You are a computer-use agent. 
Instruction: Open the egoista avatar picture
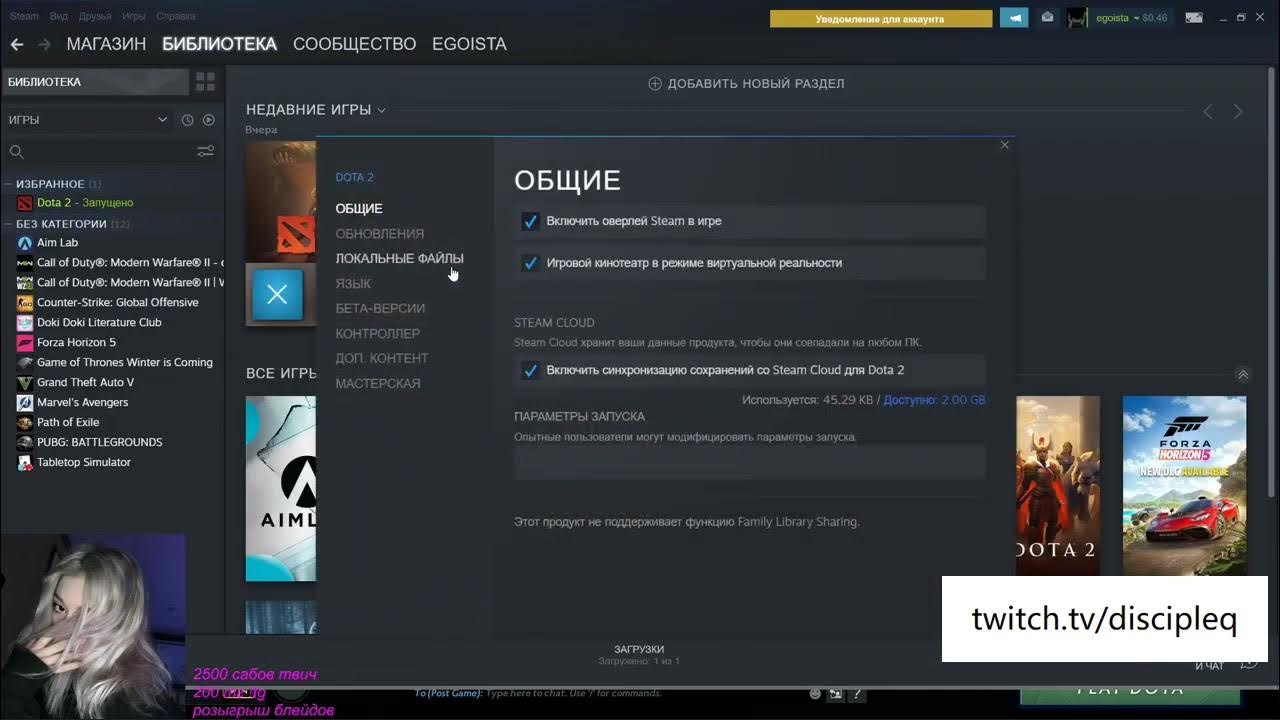coord(1077,18)
